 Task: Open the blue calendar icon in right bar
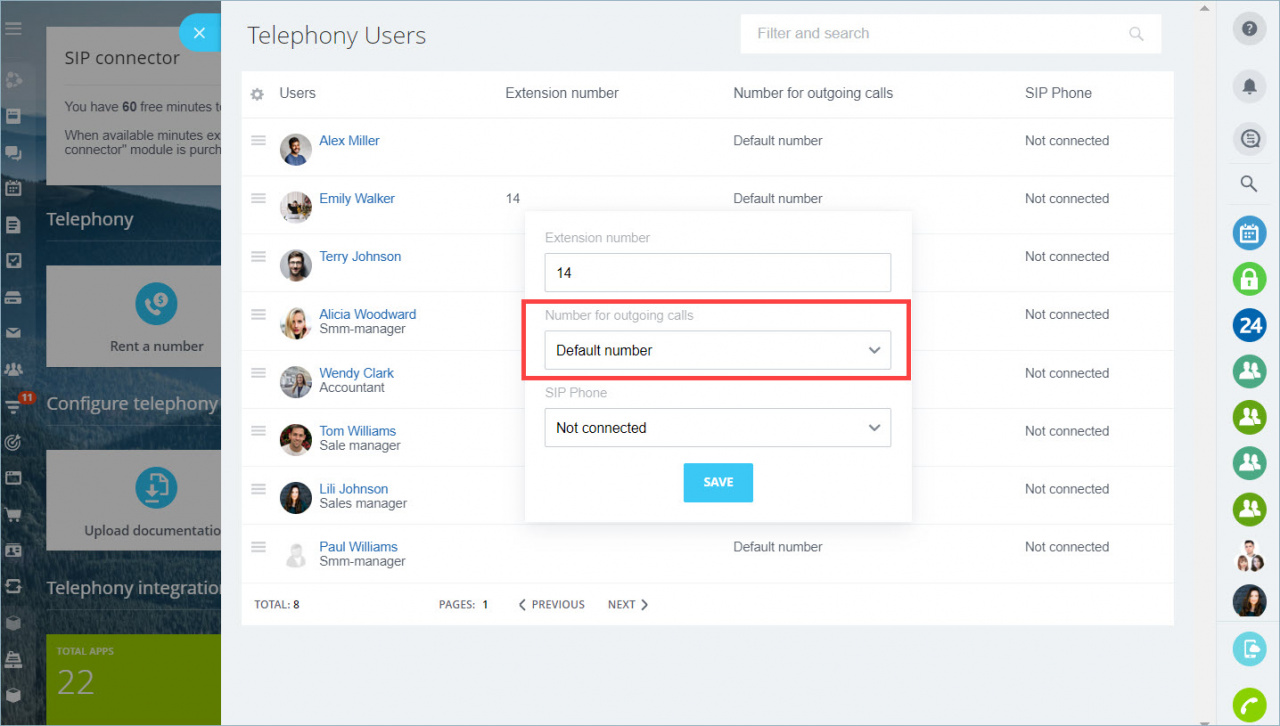pos(1249,233)
